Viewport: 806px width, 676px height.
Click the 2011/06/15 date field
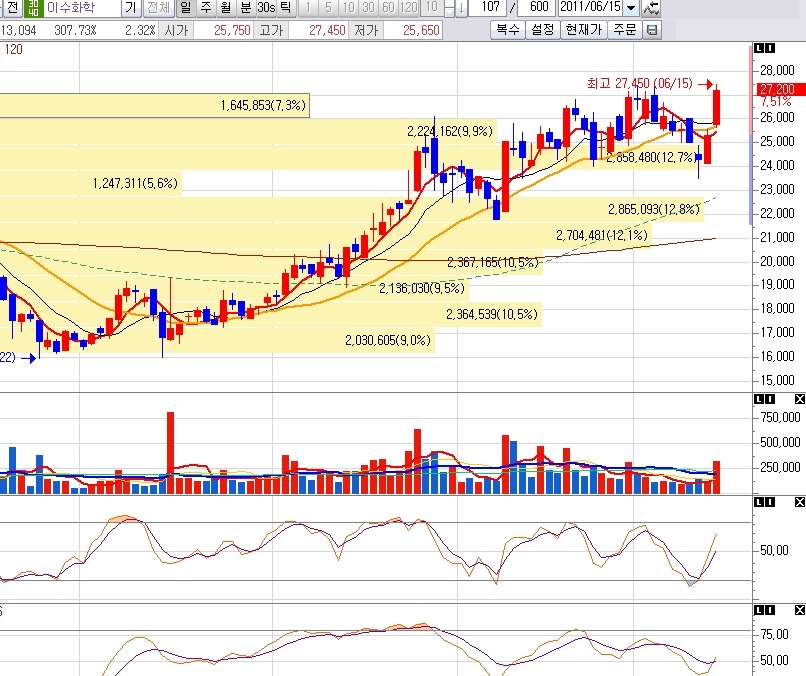coord(591,8)
